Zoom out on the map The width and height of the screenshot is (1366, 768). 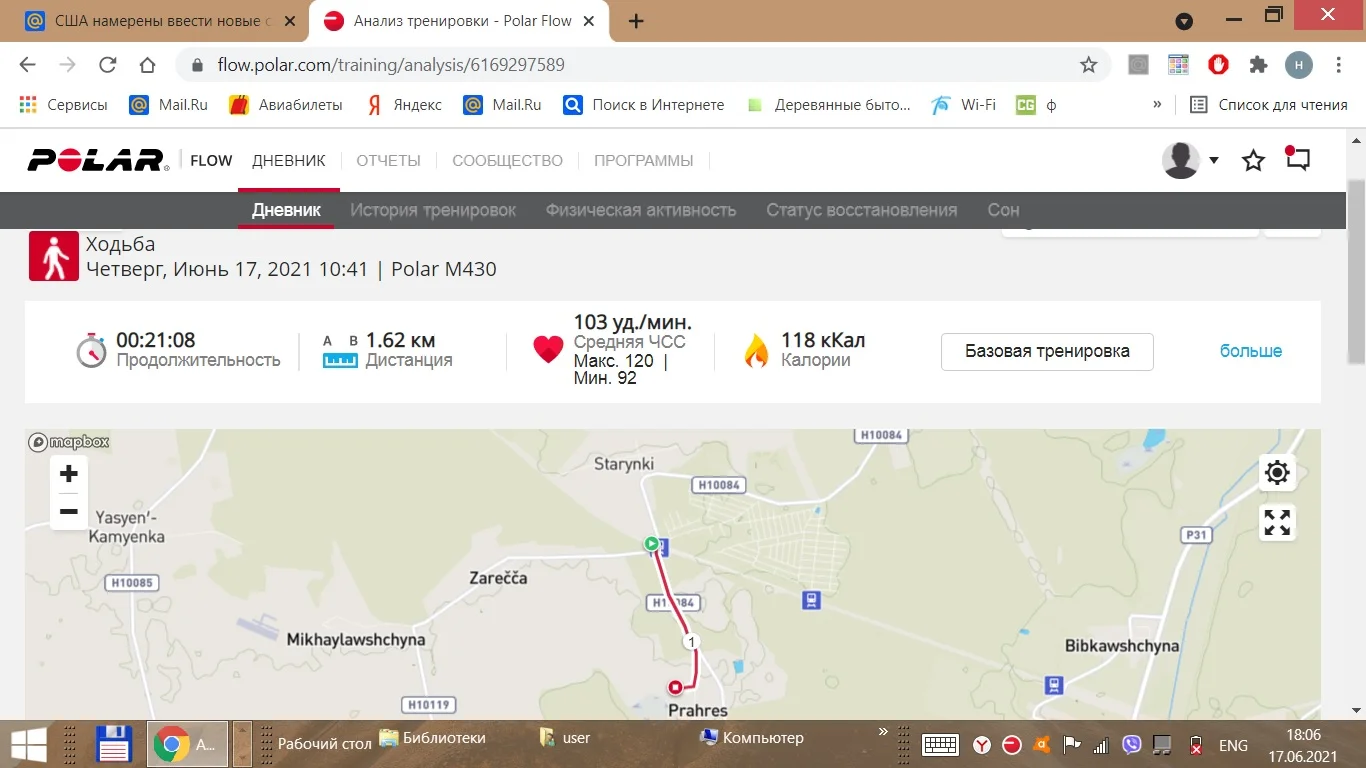(69, 512)
